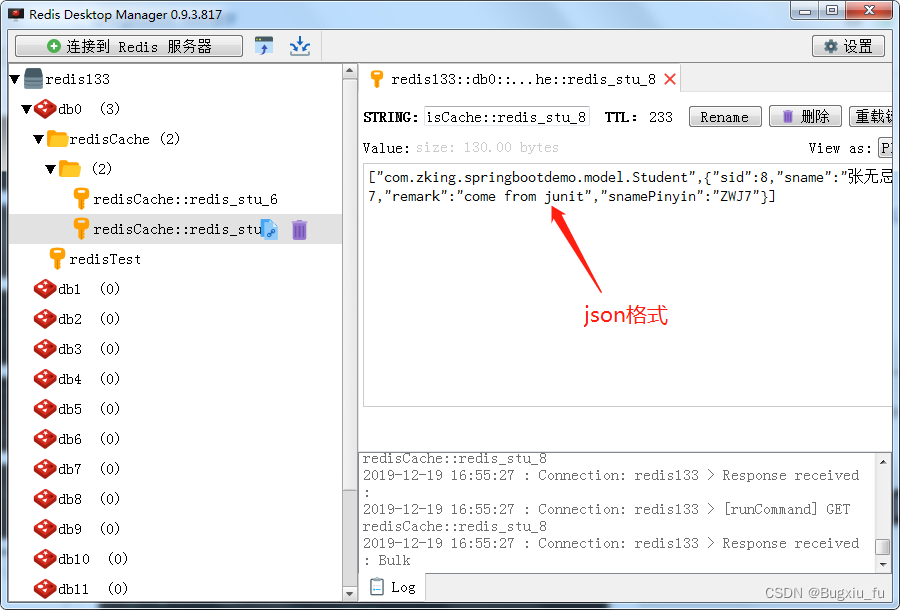This screenshot has width=900, height=610.
Task: Click the key name input field
Action: [507, 116]
